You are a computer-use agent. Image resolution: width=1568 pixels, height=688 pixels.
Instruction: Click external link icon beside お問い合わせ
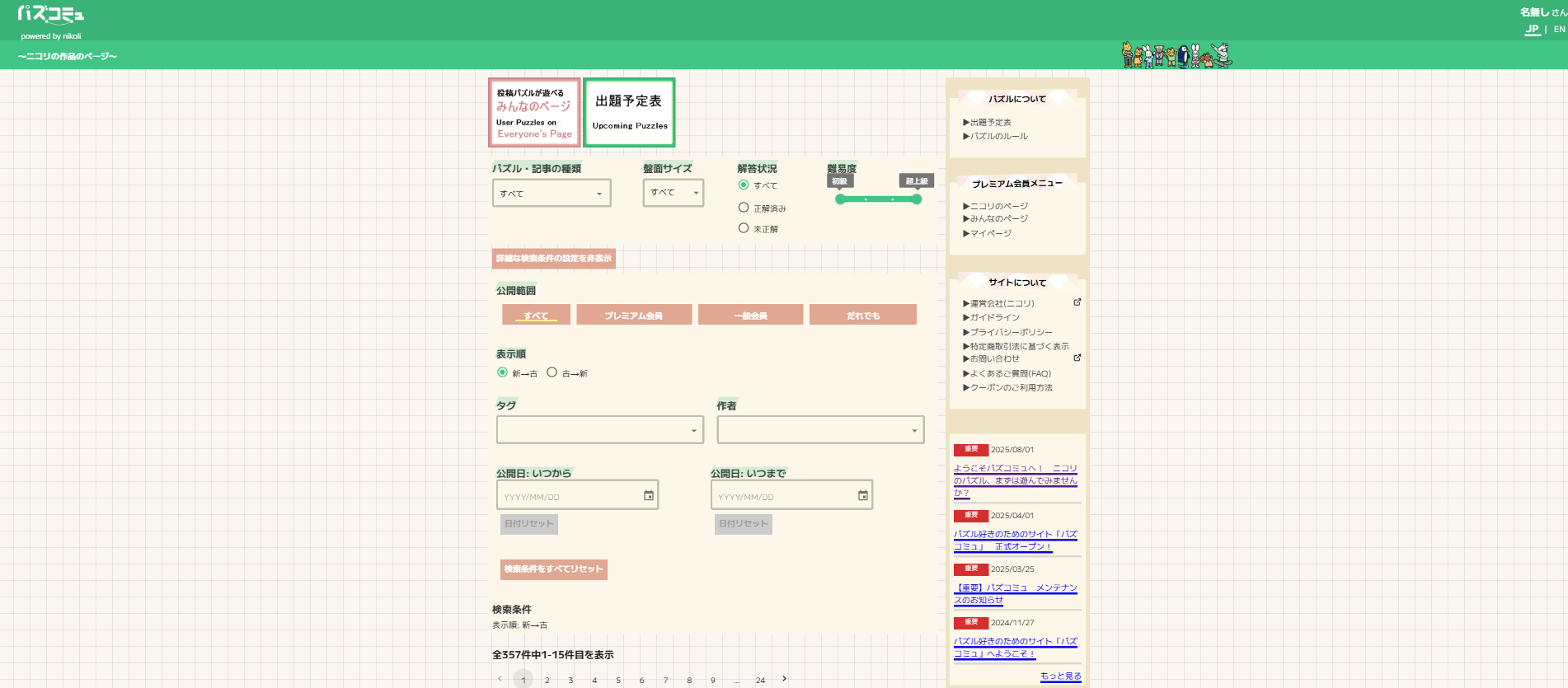click(1077, 358)
